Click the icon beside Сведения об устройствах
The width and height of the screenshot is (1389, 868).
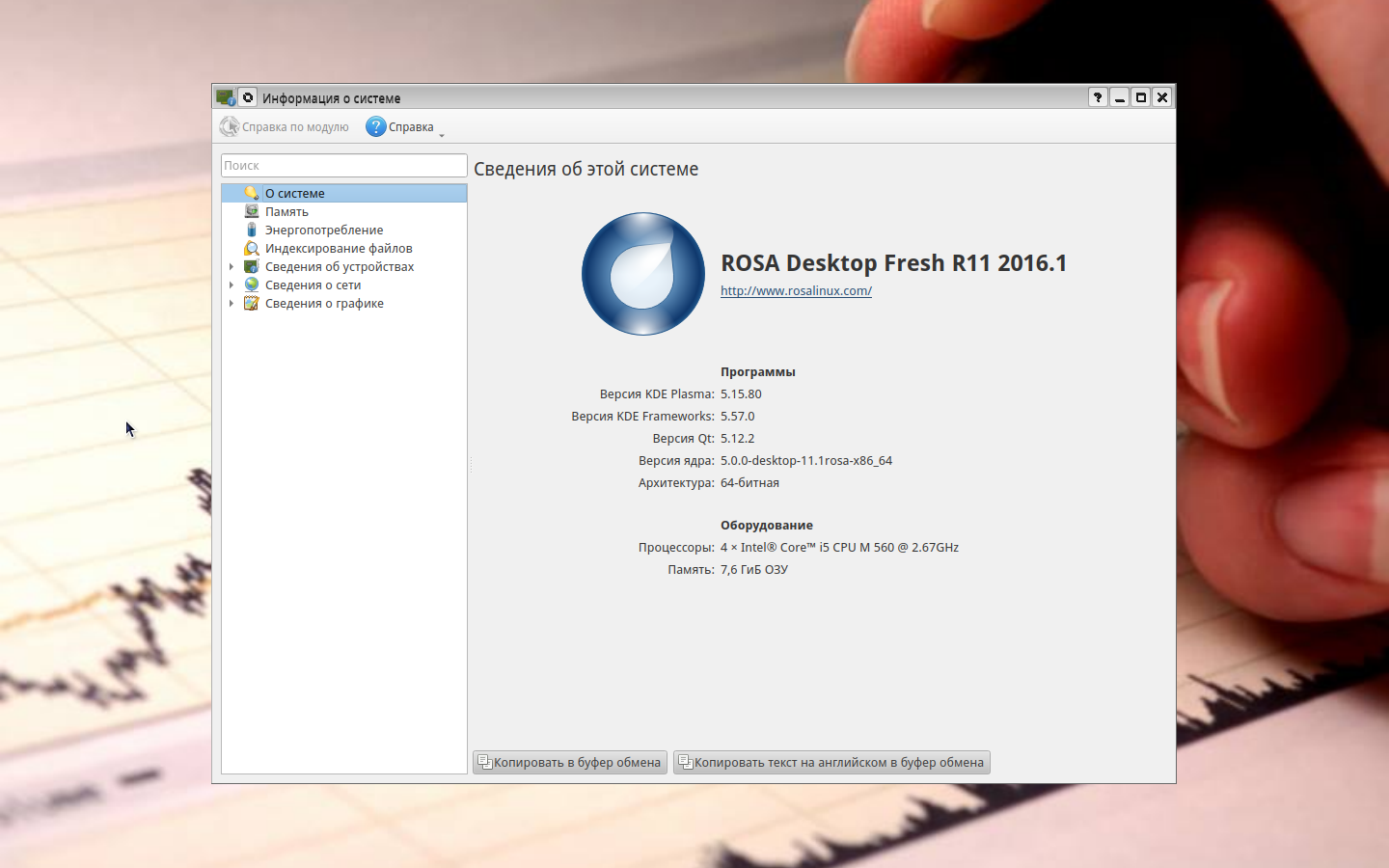[252, 266]
